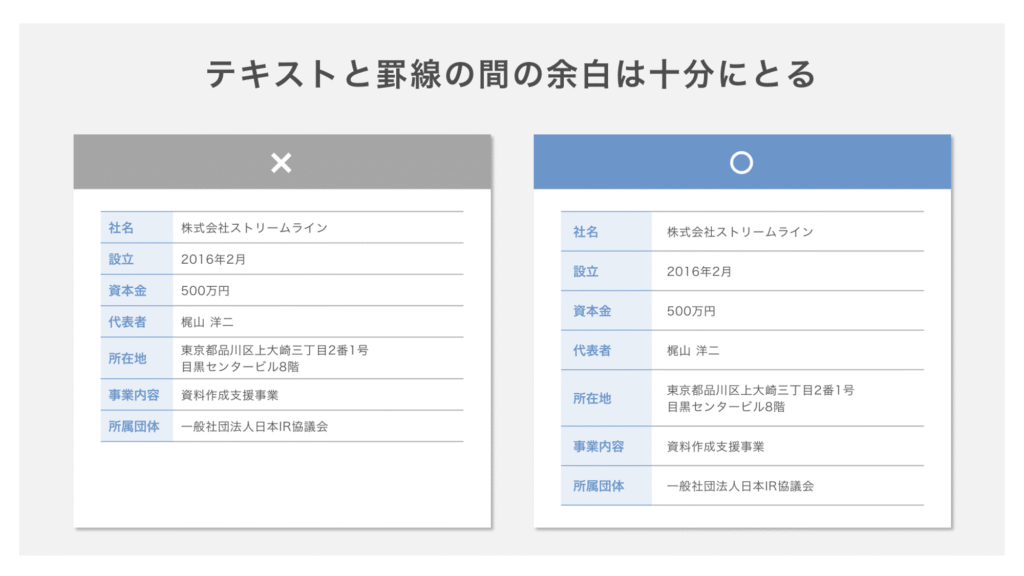Click the circle mark in blue header

point(741,163)
